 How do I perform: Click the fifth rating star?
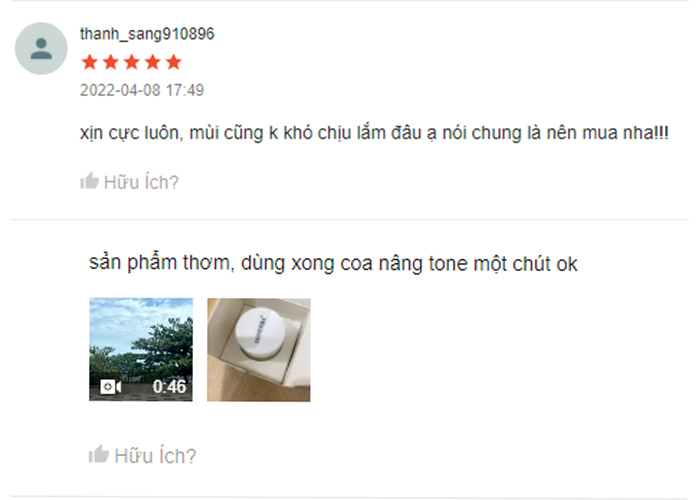[x=174, y=62]
